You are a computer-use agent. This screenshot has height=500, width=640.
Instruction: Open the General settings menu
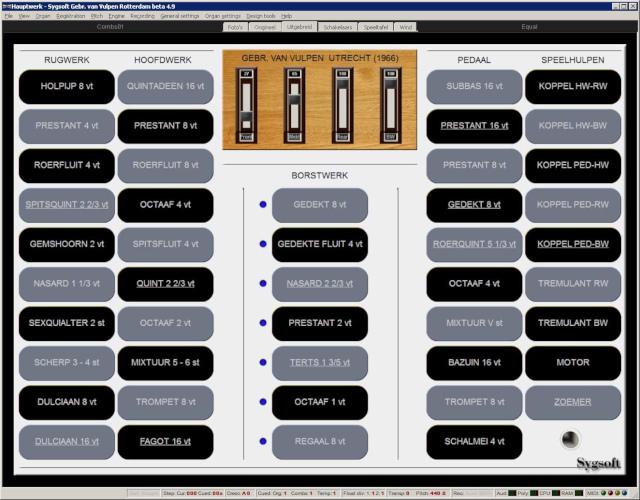click(180, 17)
